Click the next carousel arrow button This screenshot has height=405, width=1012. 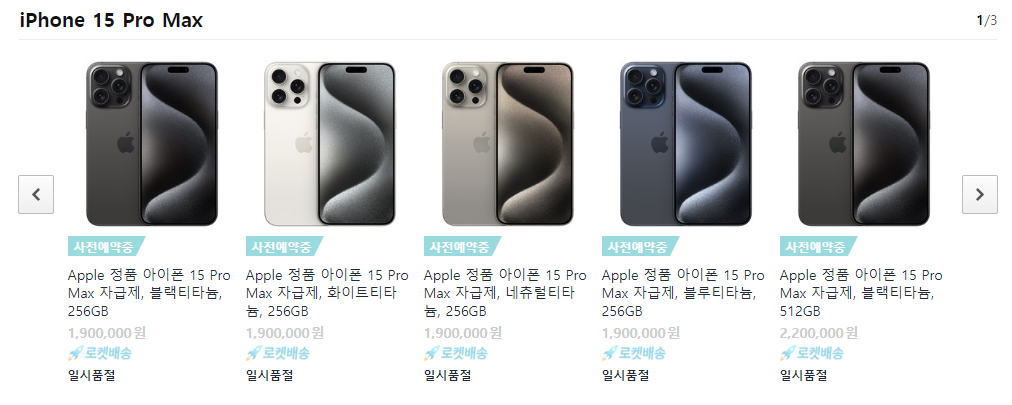point(979,194)
